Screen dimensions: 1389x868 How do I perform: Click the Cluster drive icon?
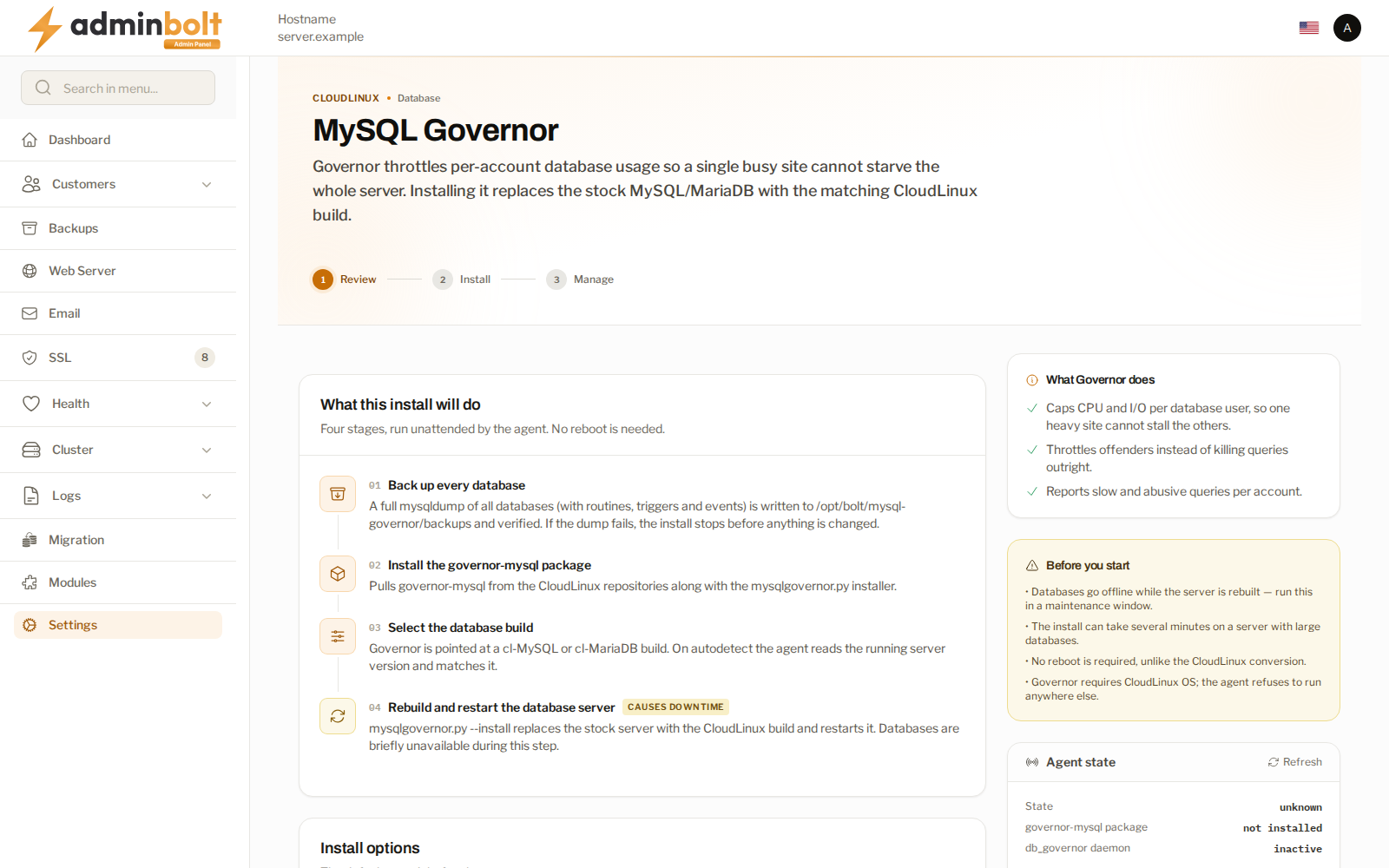[31, 450]
